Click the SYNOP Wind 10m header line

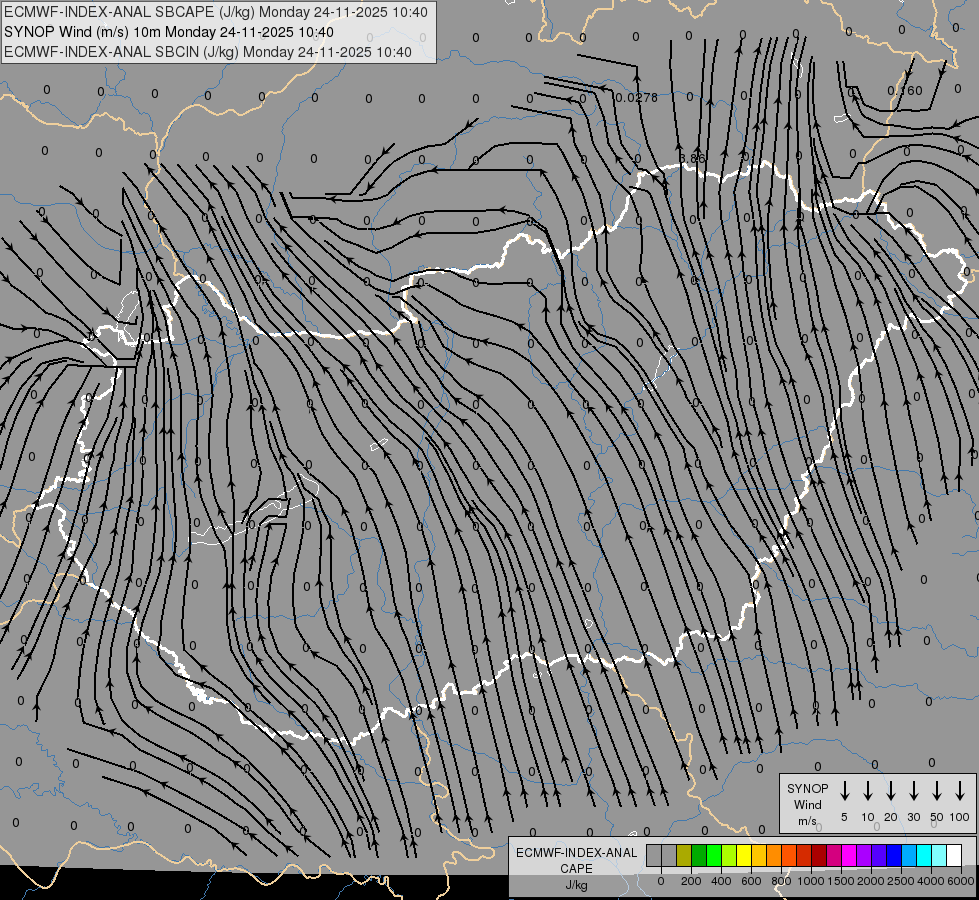pyautogui.click(x=169, y=32)
